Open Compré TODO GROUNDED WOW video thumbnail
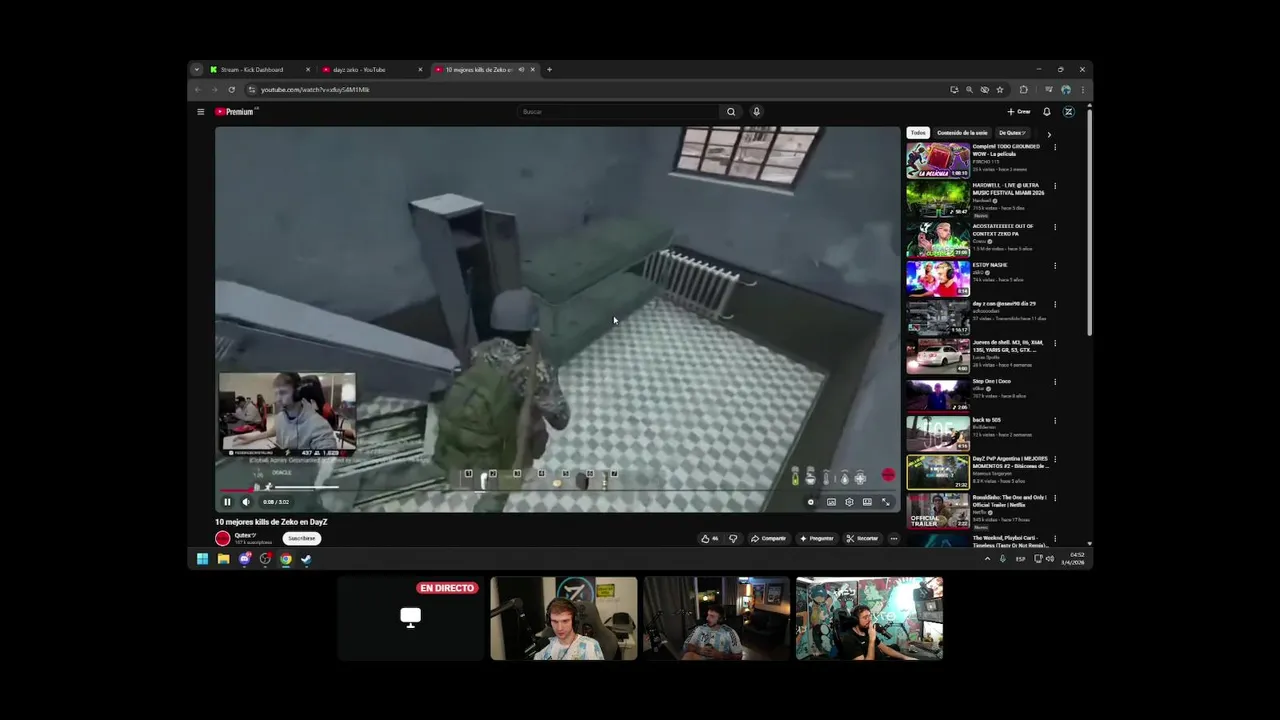This screenshot has width=1280, height=720. coord(938,160)
